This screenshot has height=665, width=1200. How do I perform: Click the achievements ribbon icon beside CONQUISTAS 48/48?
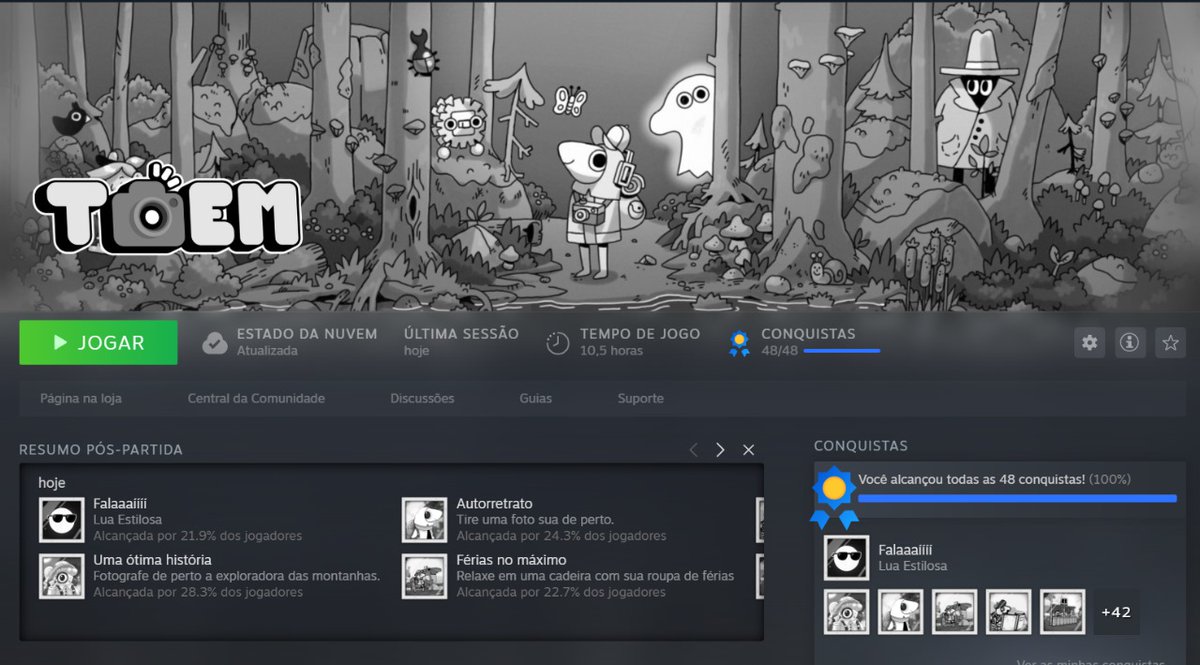[739, 343]
